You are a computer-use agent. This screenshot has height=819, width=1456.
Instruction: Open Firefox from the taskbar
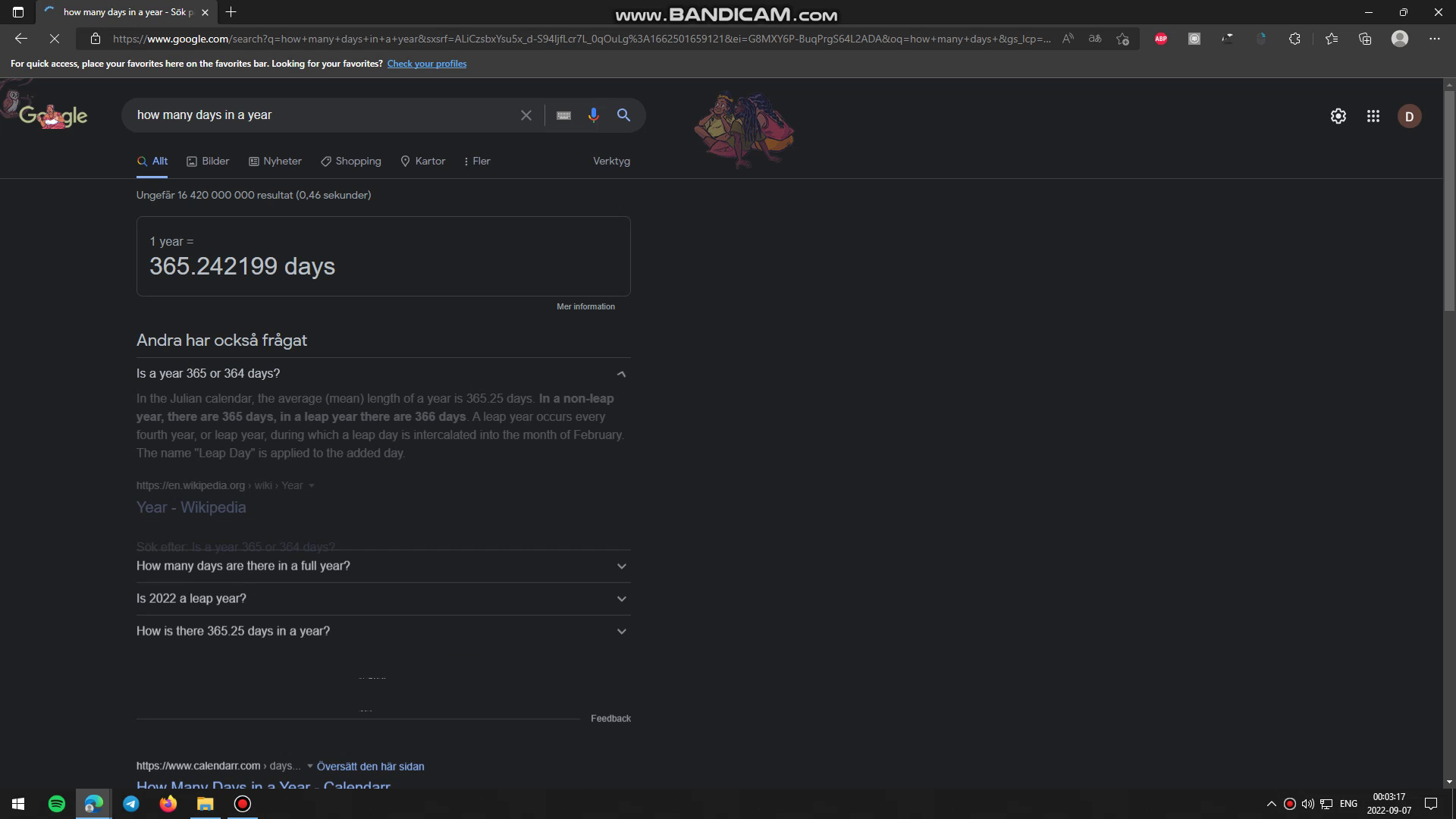pyautogui.click(x=168, y=803)
